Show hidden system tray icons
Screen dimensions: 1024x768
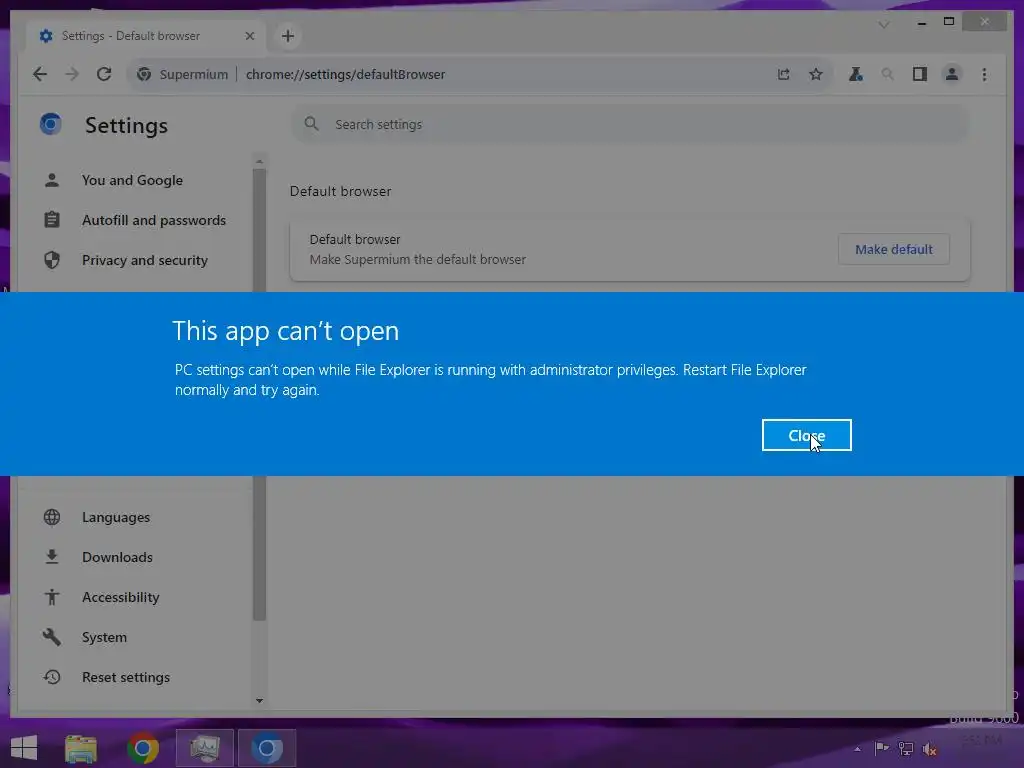pyautogui.click(x=857, y=749)
